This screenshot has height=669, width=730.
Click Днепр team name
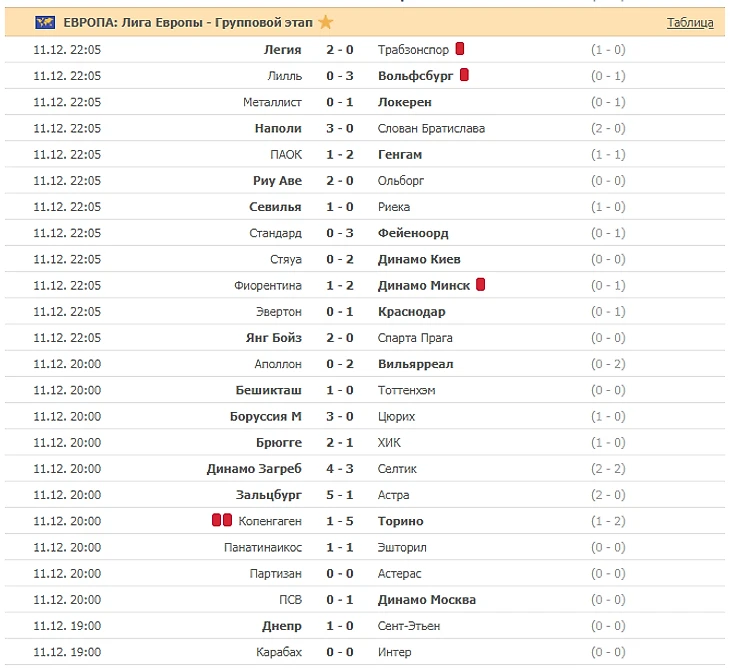(282, 626)
